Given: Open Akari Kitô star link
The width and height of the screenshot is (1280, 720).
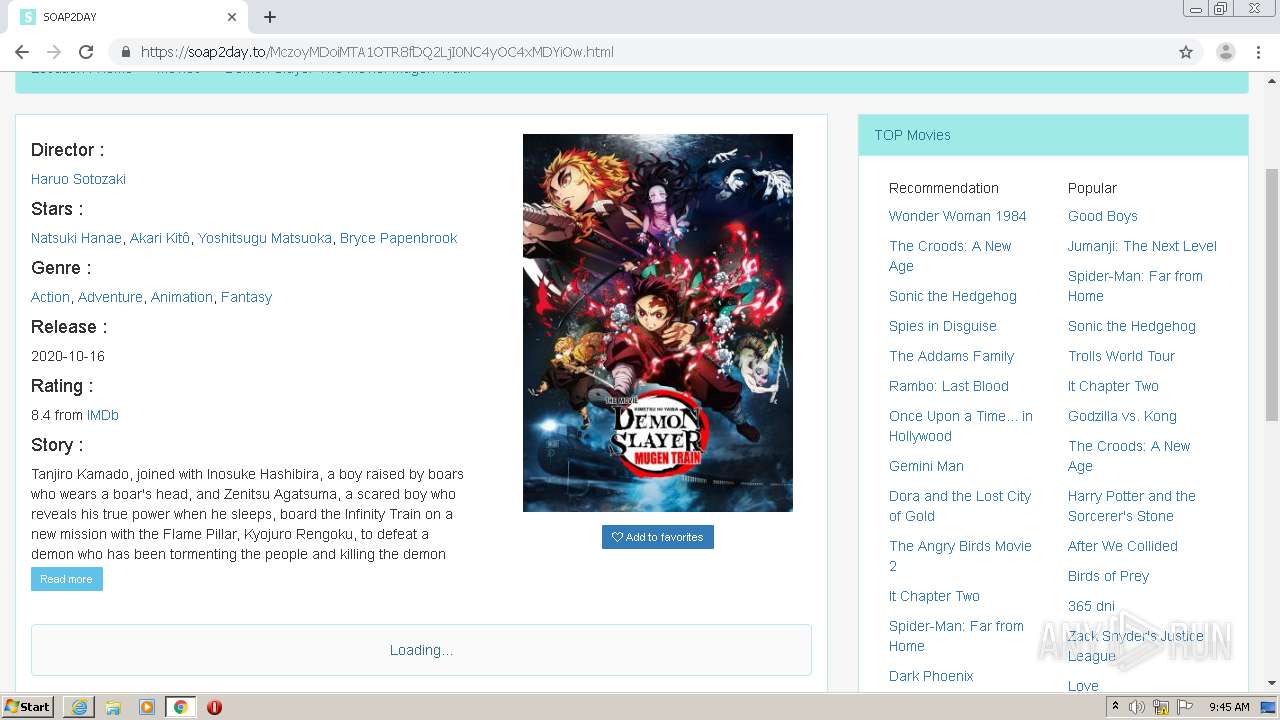Looking at the screenshot, I should (160, 238).
